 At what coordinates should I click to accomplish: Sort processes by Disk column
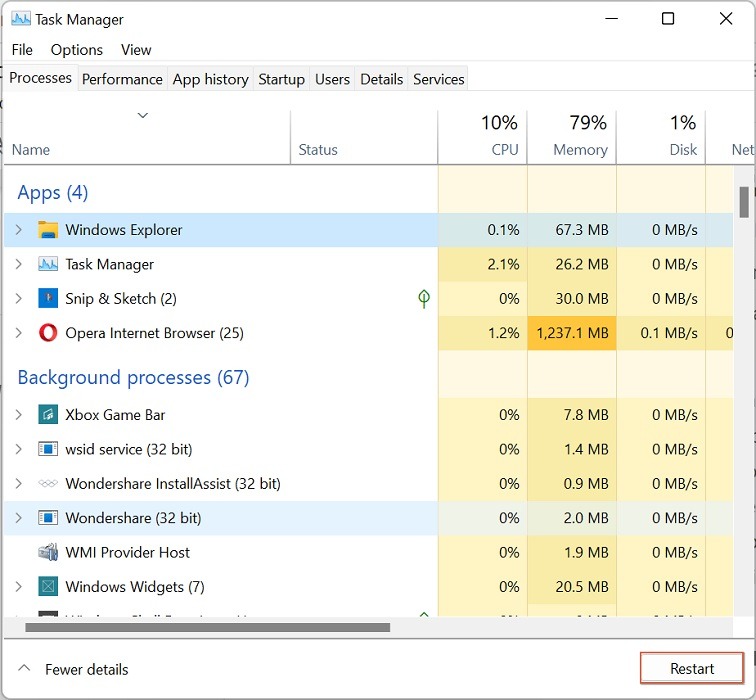click(x=661, y=137)
